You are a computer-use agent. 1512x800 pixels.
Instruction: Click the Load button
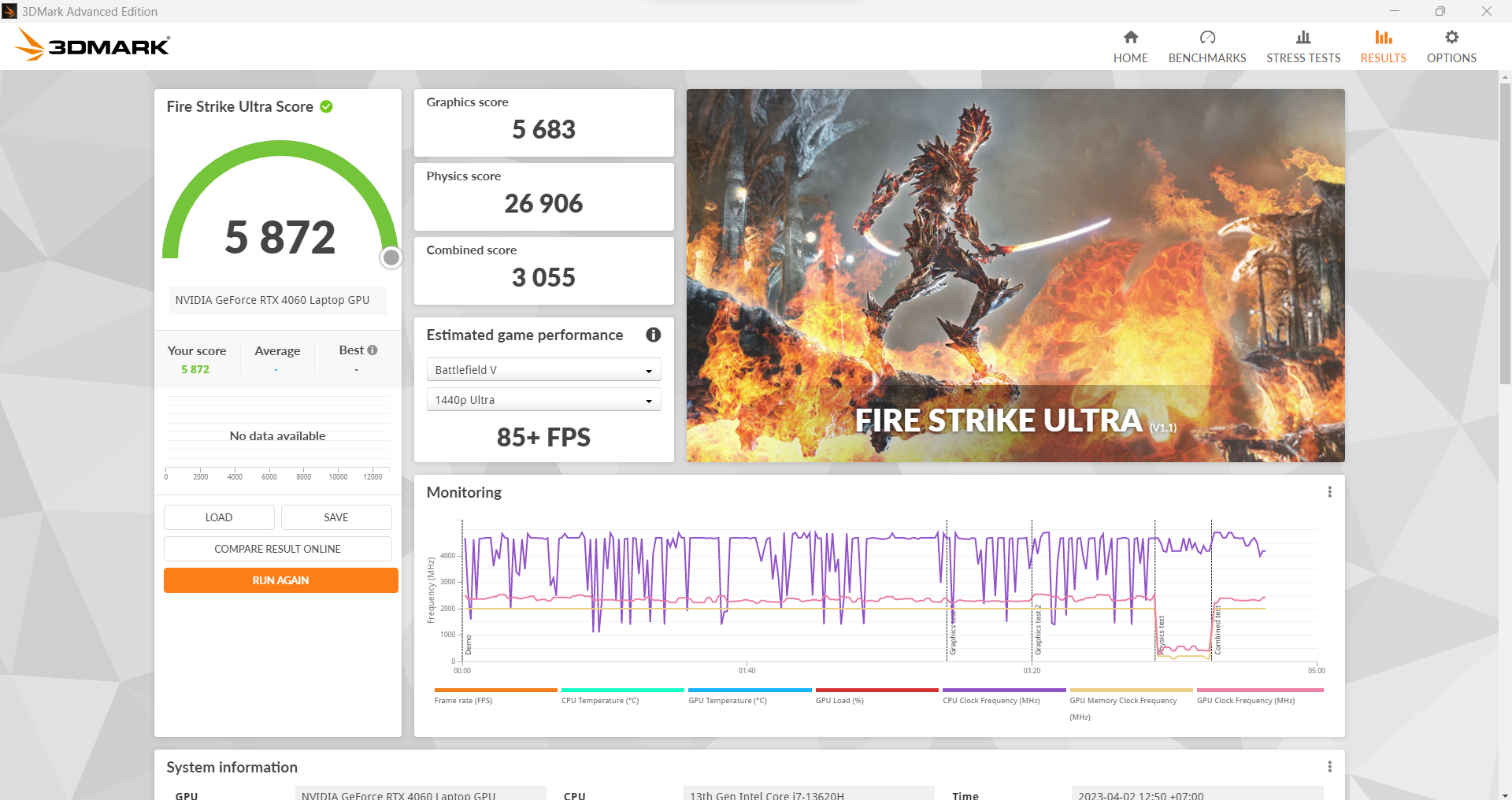(x=219, y=517)
